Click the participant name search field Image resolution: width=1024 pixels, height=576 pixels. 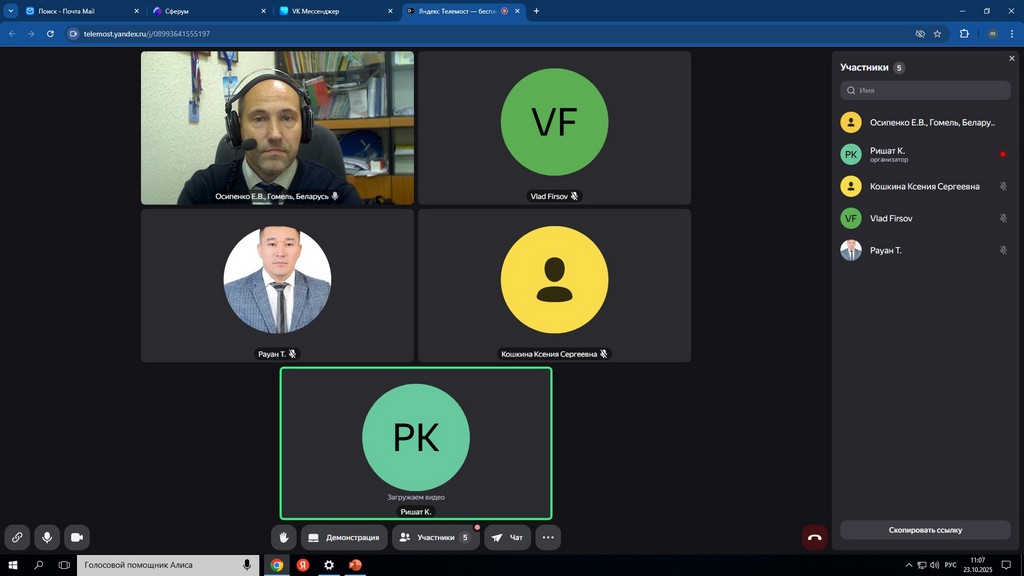[925, 90]
